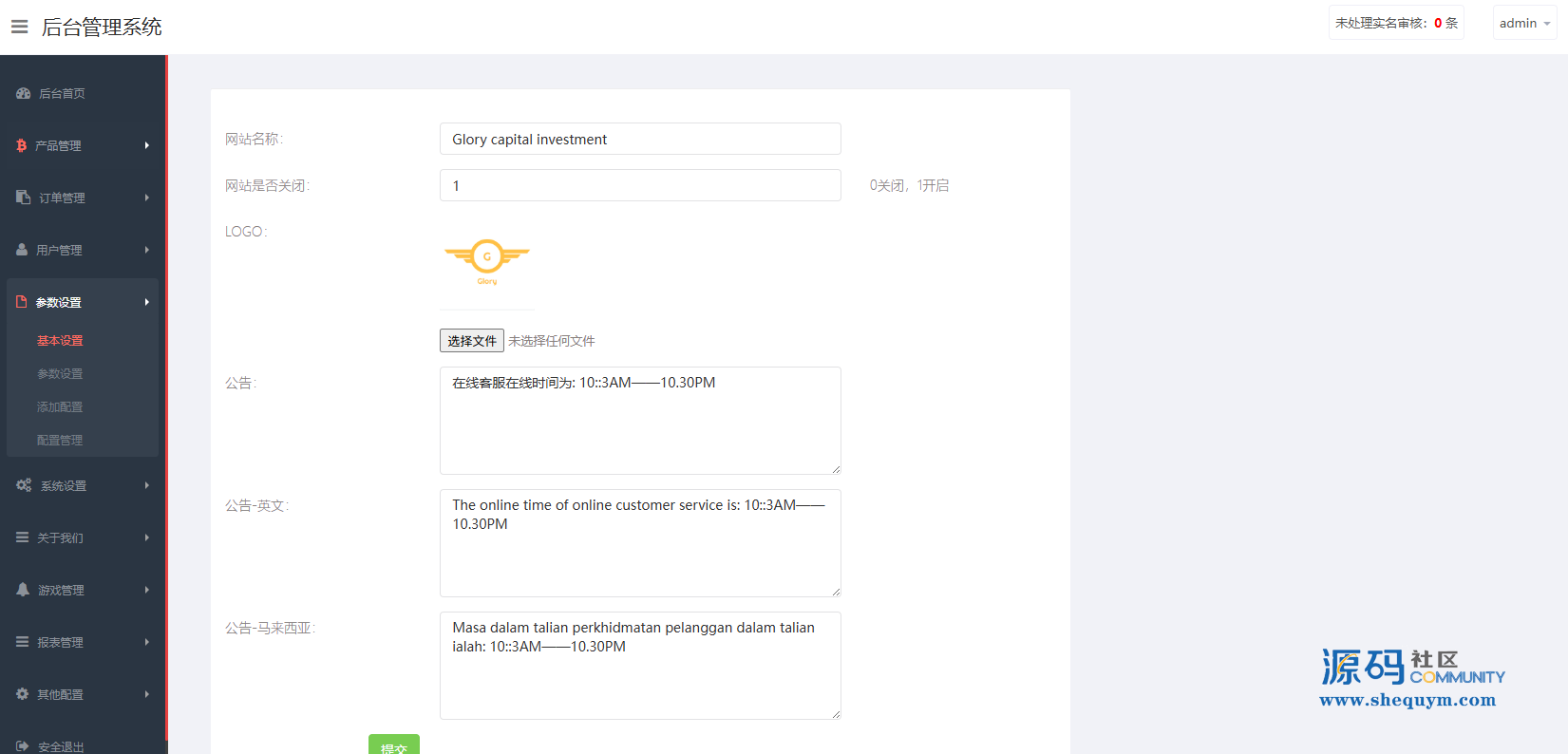Click the sign-out icon beside 安全退出
1568x754 pixels.
pos(23,746)
